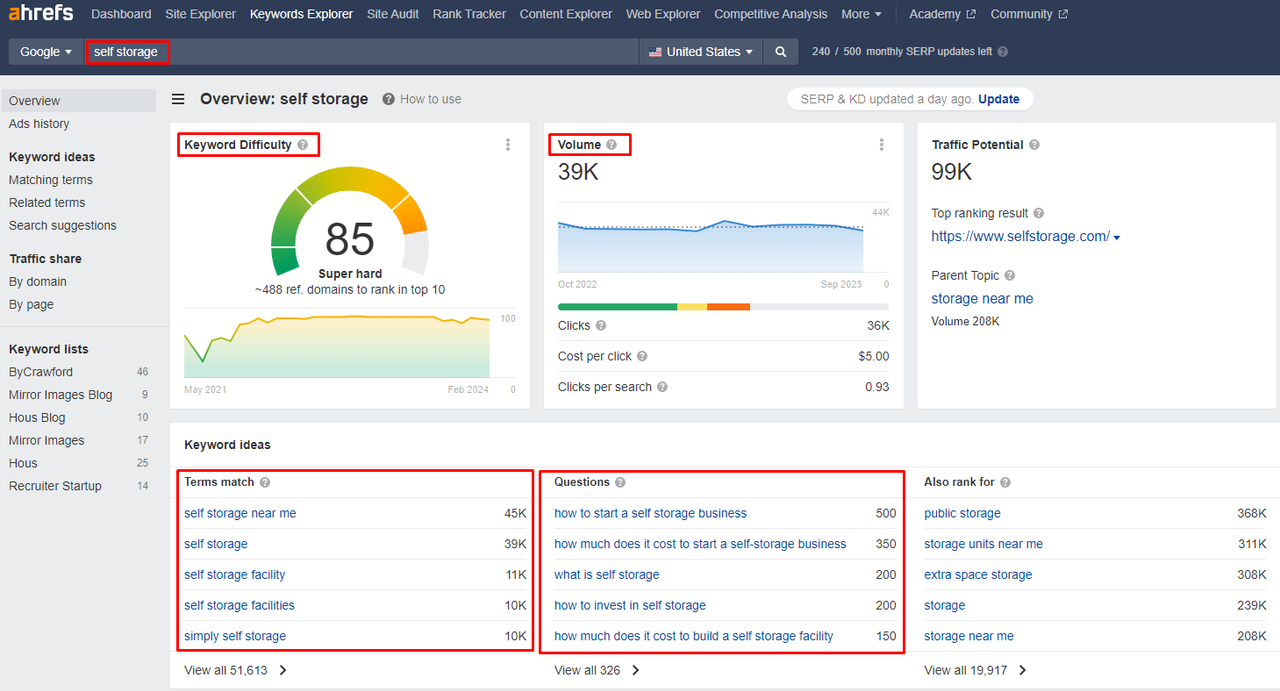
Task: Open Matching terms in sidebar
Action: 51,180
